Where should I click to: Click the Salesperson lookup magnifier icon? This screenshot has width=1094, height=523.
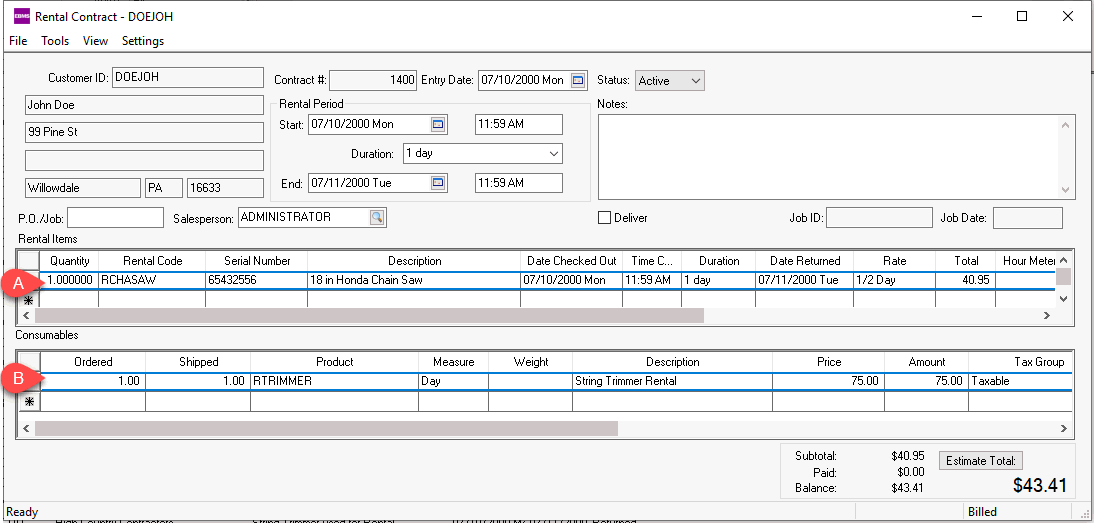tap(377, 217)
